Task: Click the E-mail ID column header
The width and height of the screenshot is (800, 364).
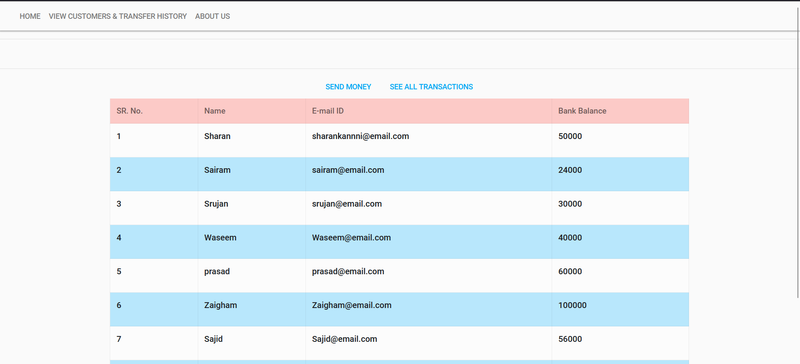Action: click(429, 111)
